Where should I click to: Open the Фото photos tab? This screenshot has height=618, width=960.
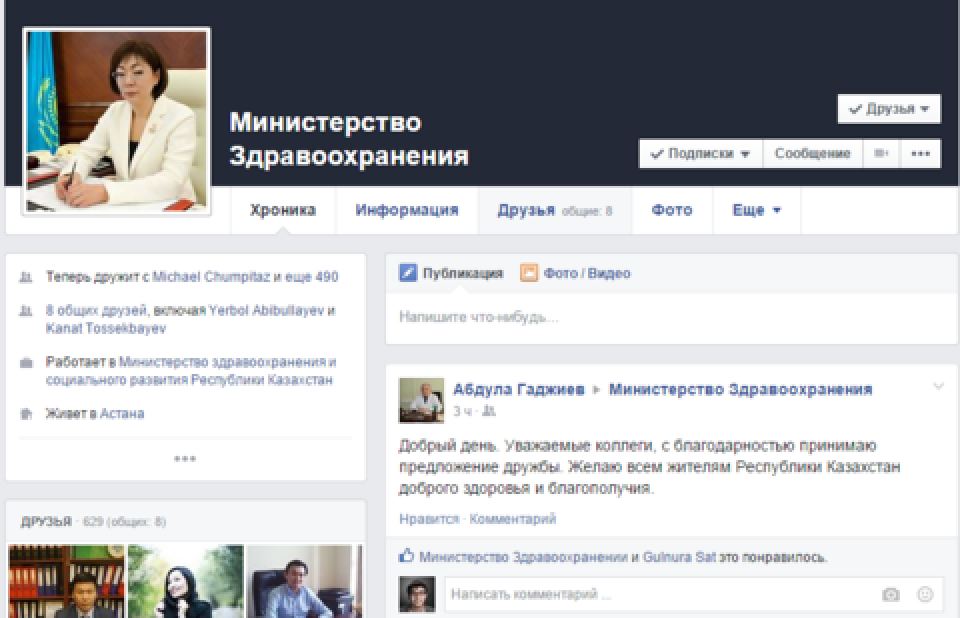[672, 210]
